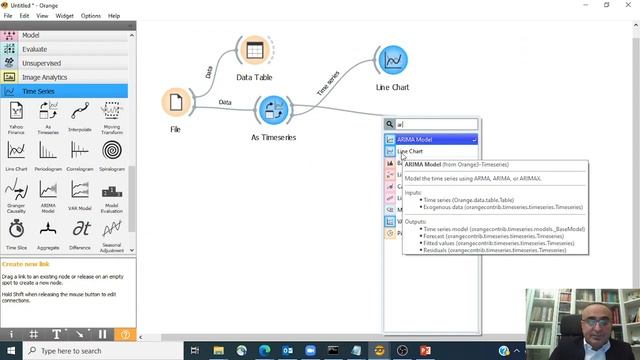Open the Widget menu
The height and width of the screenshot is (360, 640).
[64, 16]
